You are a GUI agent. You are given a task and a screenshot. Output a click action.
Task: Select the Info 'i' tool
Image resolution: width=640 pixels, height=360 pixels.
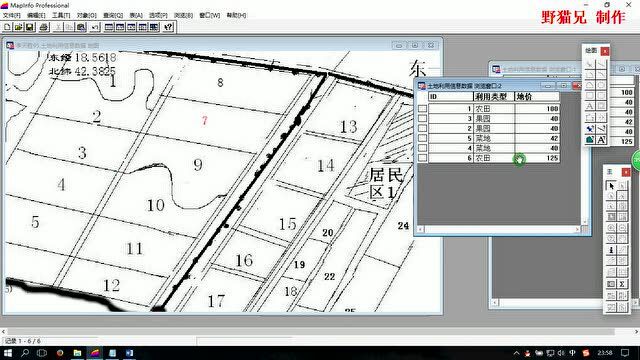611,250
